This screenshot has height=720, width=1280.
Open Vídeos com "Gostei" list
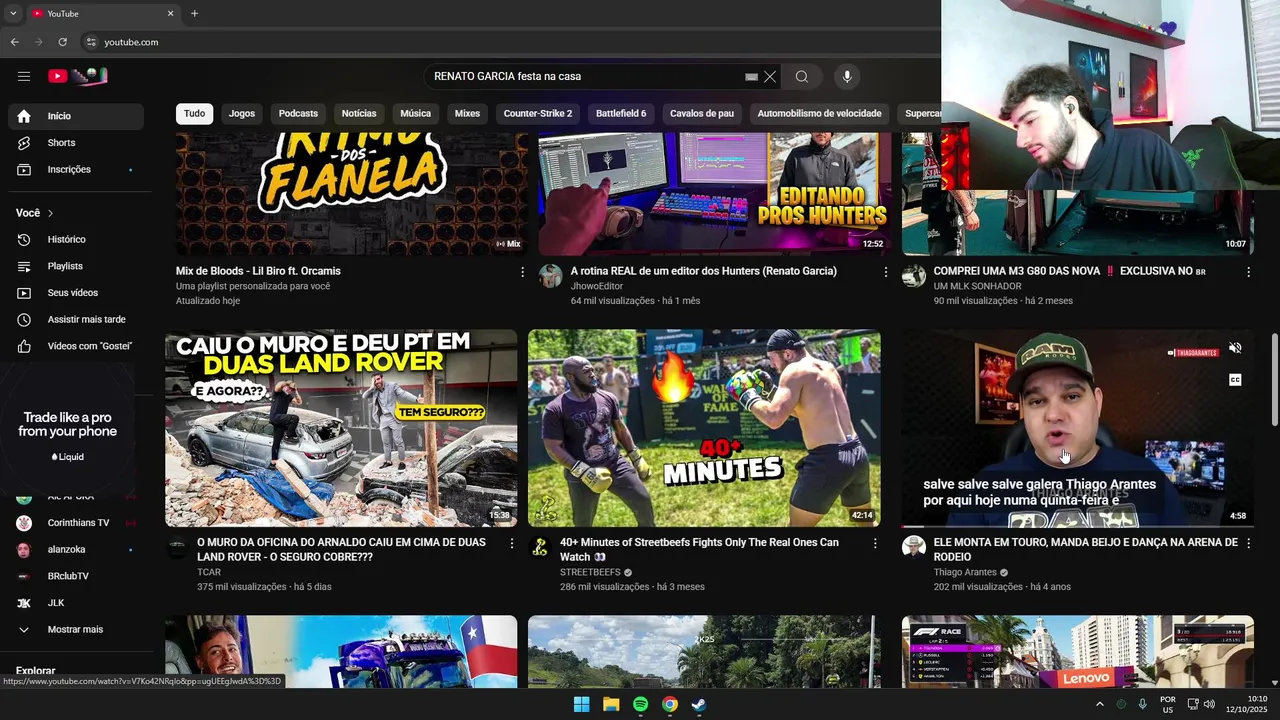point(76,346)
